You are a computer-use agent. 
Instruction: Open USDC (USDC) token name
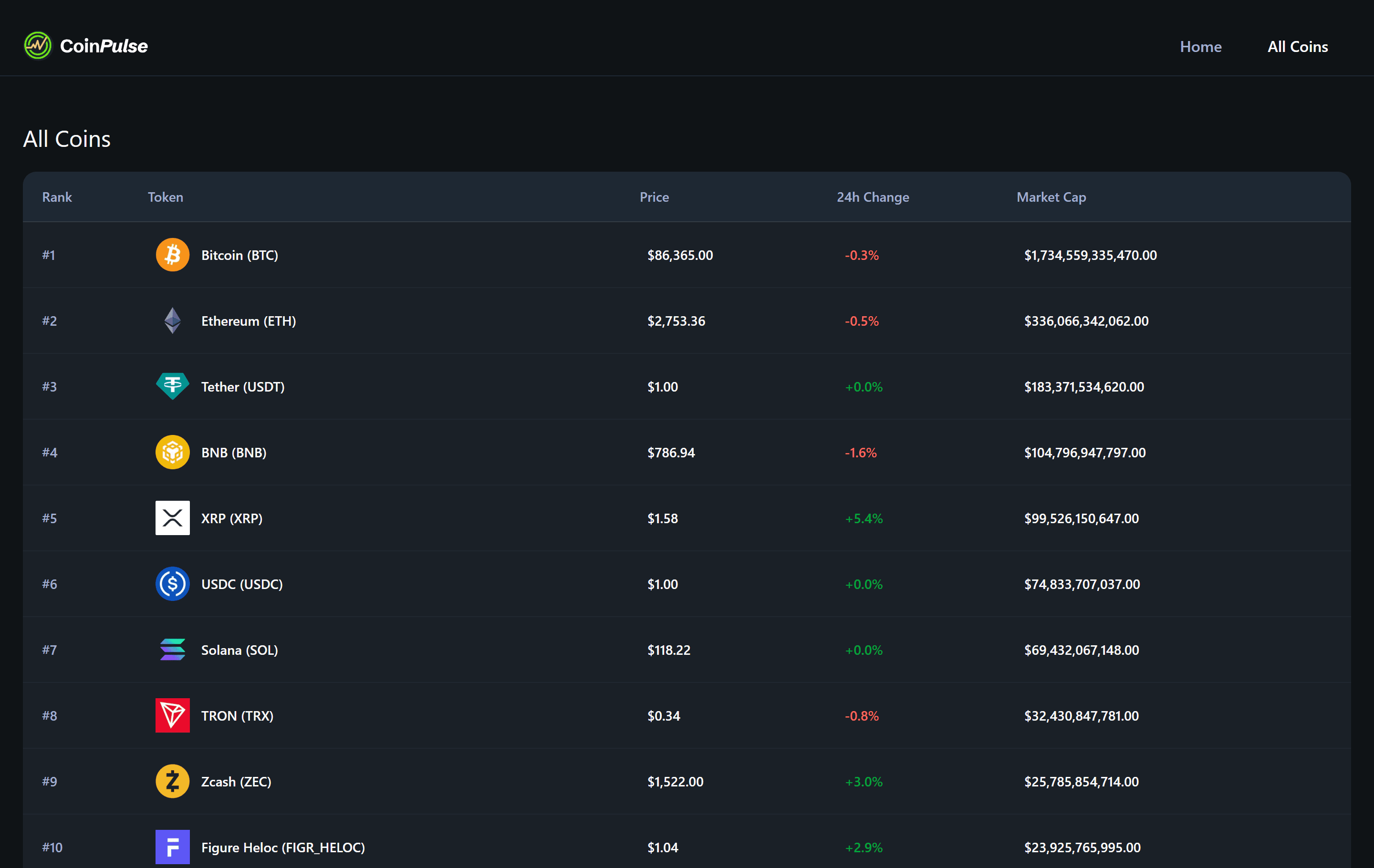tap(242, 584)
